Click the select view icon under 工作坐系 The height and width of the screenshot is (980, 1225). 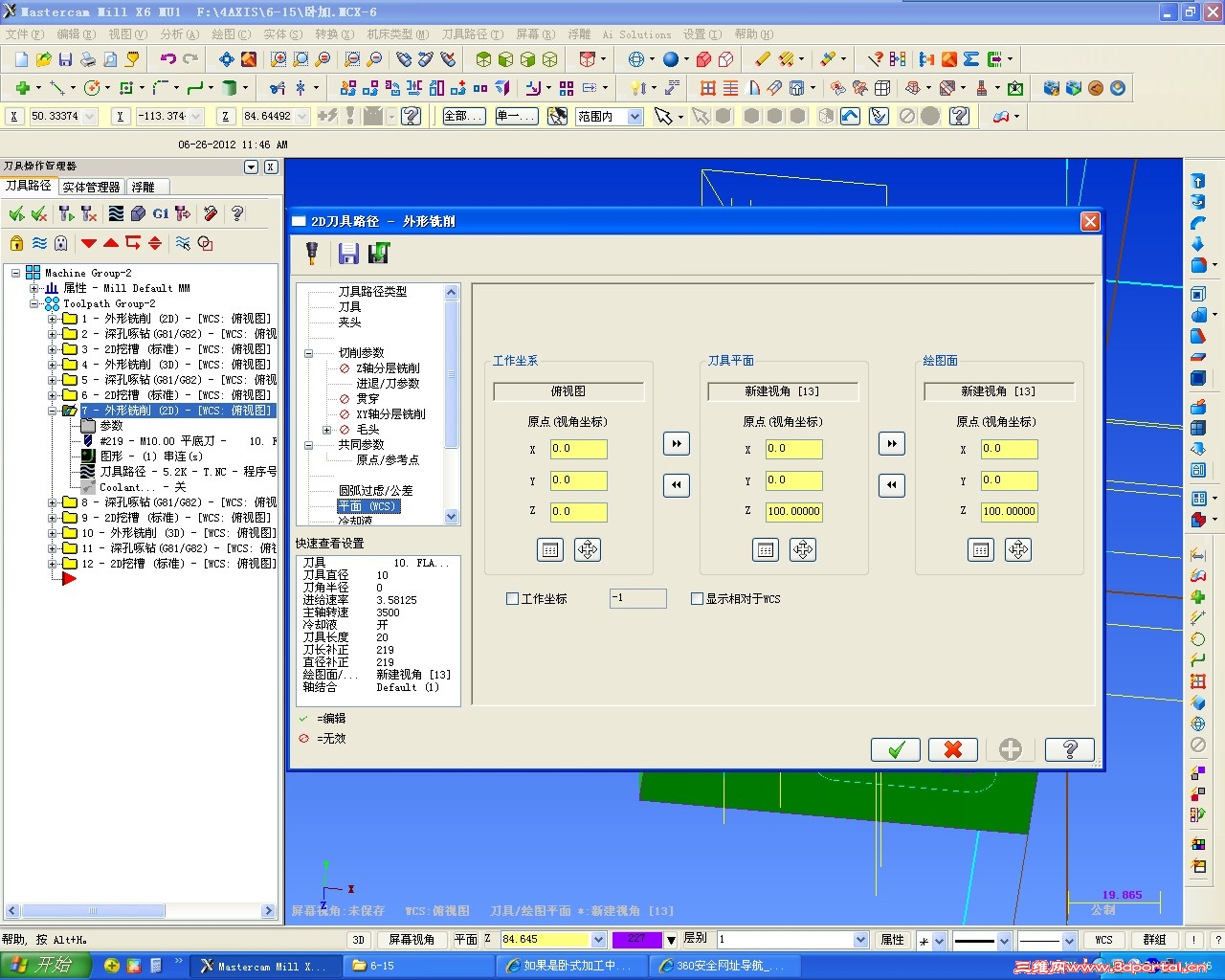(550, 549)
